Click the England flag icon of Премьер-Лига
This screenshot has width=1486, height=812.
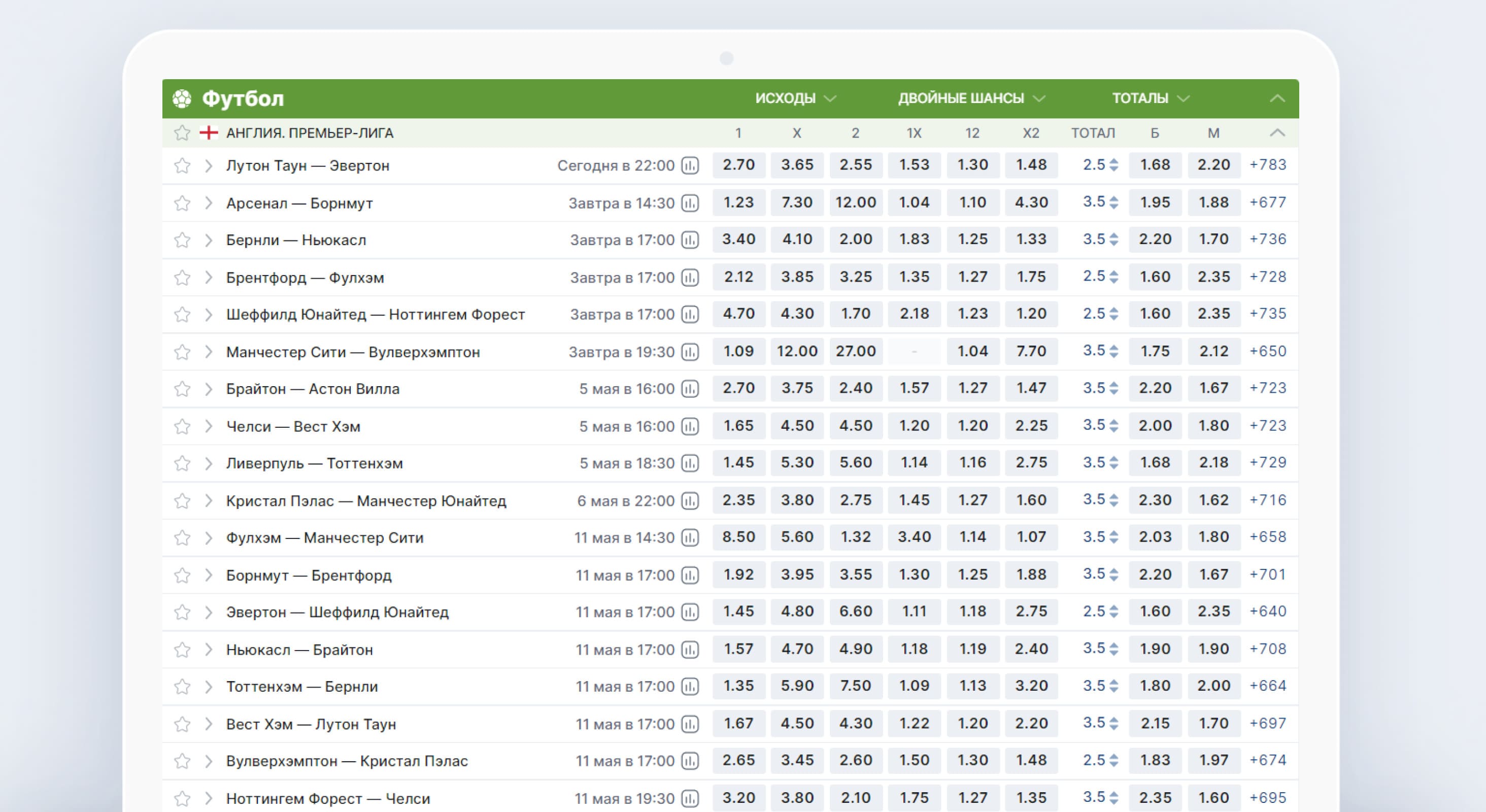point(208,132)
